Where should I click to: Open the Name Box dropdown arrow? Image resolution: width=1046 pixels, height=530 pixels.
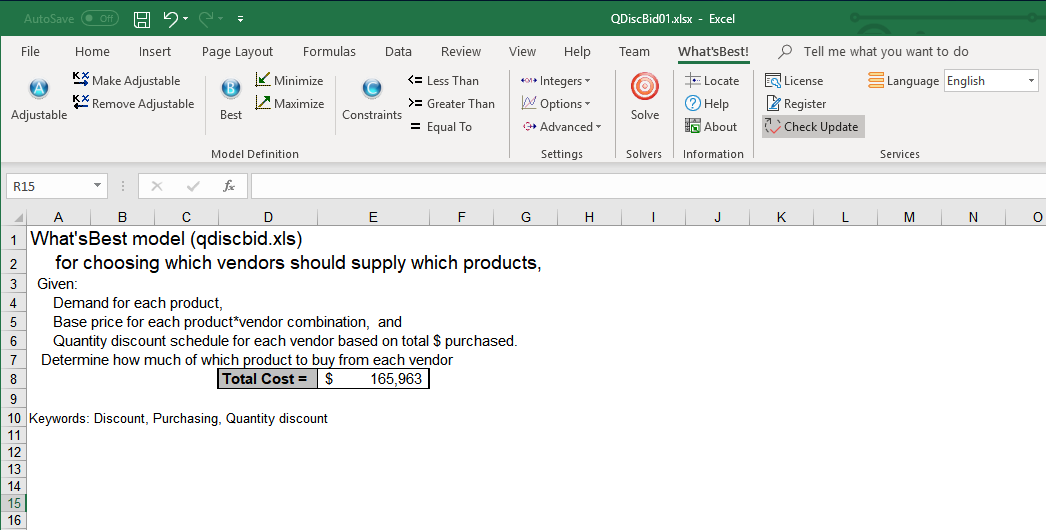97,186
